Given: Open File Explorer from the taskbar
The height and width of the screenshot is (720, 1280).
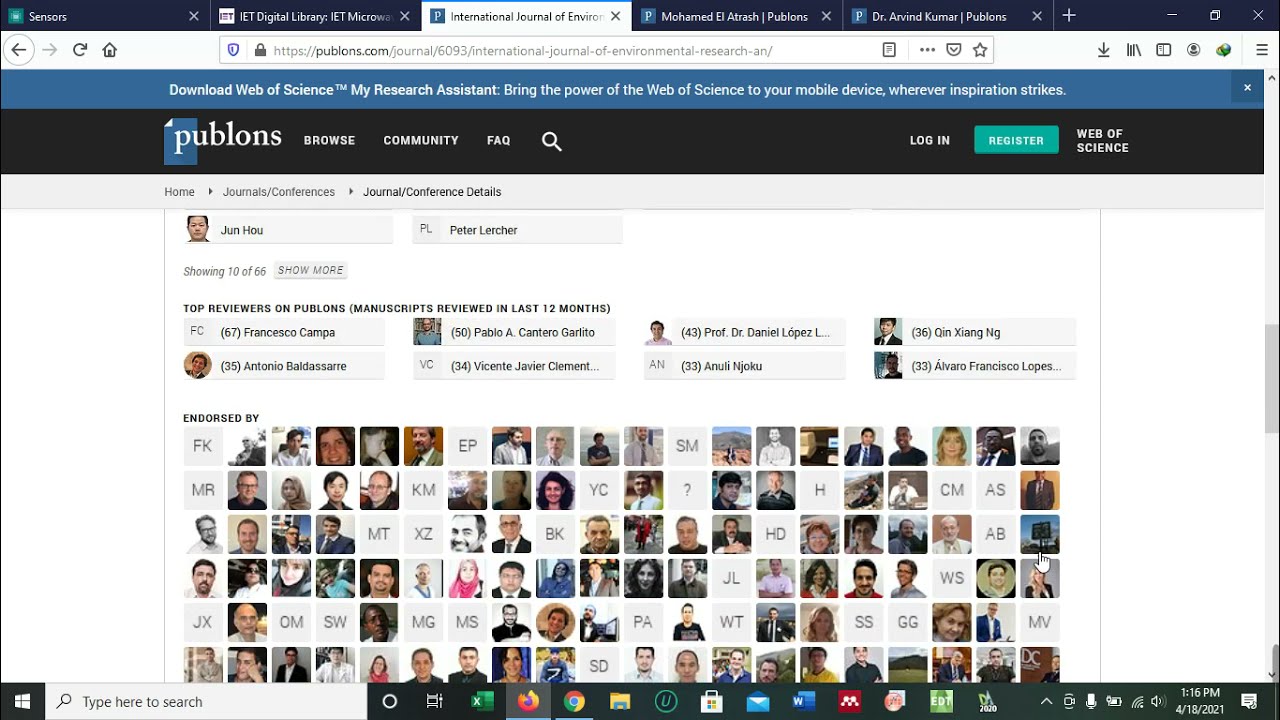Looking at the screenshot, I should 620,701.
